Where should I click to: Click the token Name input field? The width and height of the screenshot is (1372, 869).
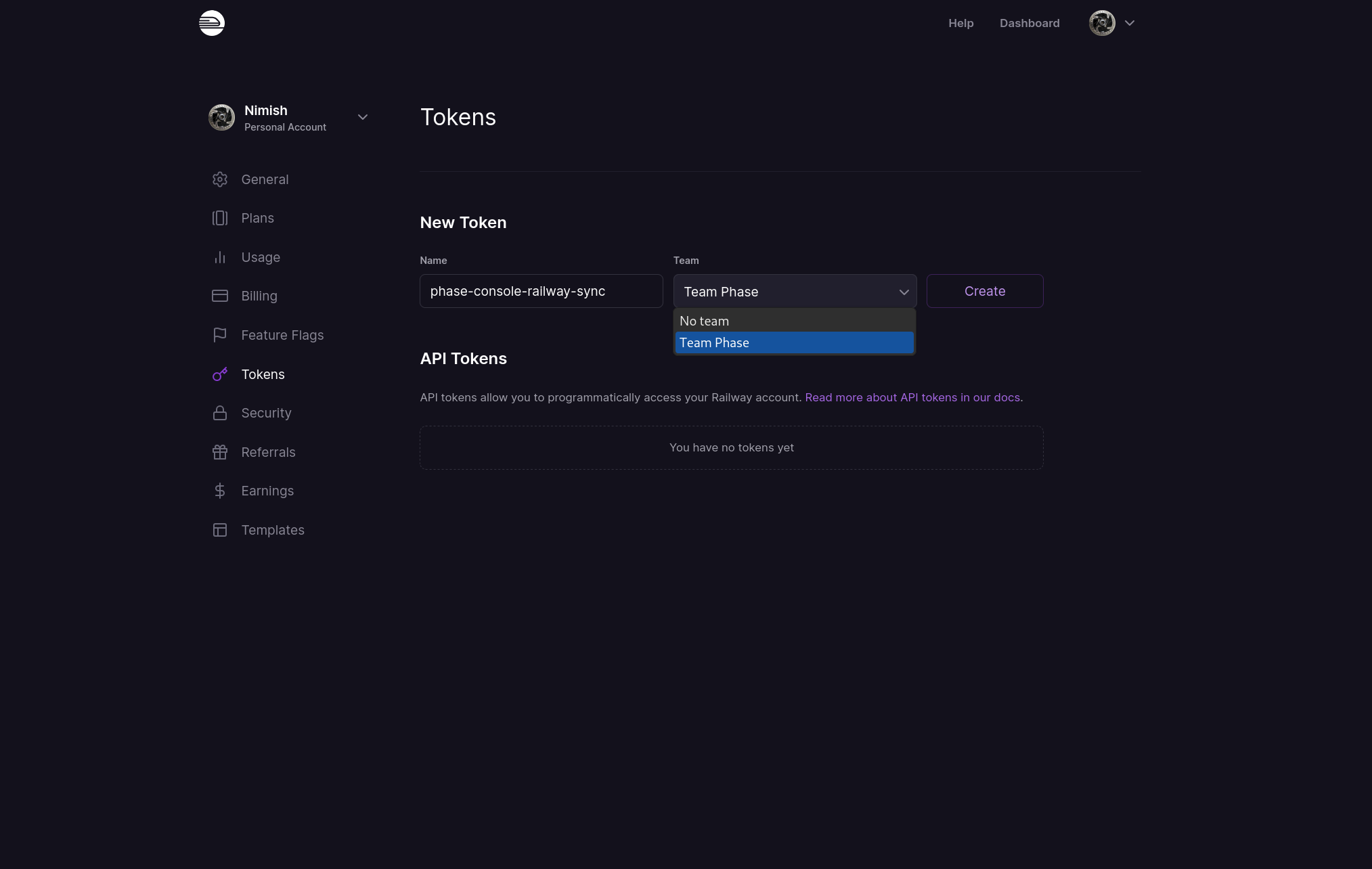tap(541, 291)
